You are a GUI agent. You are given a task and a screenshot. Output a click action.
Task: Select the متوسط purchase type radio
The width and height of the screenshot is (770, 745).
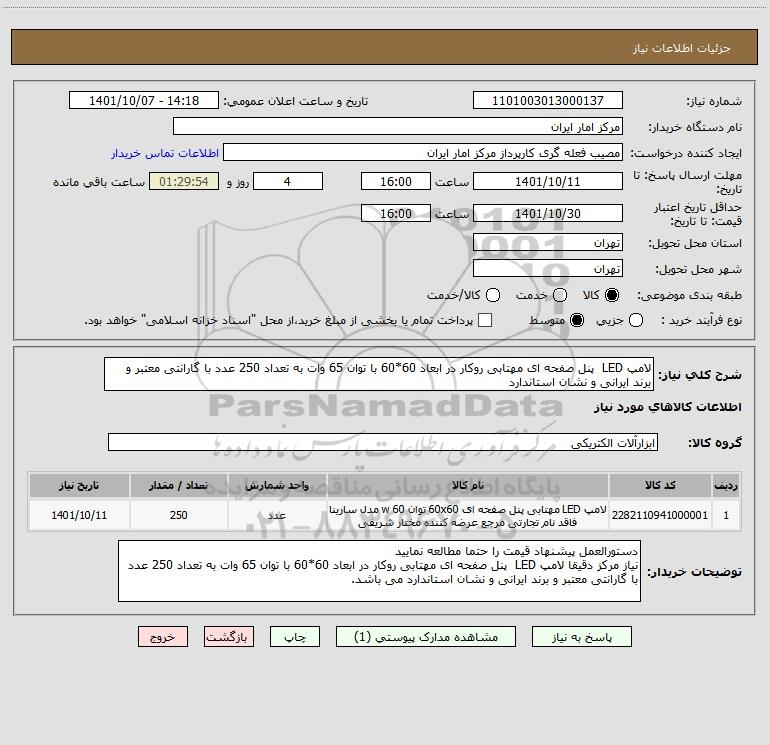(x=577, y=320)
